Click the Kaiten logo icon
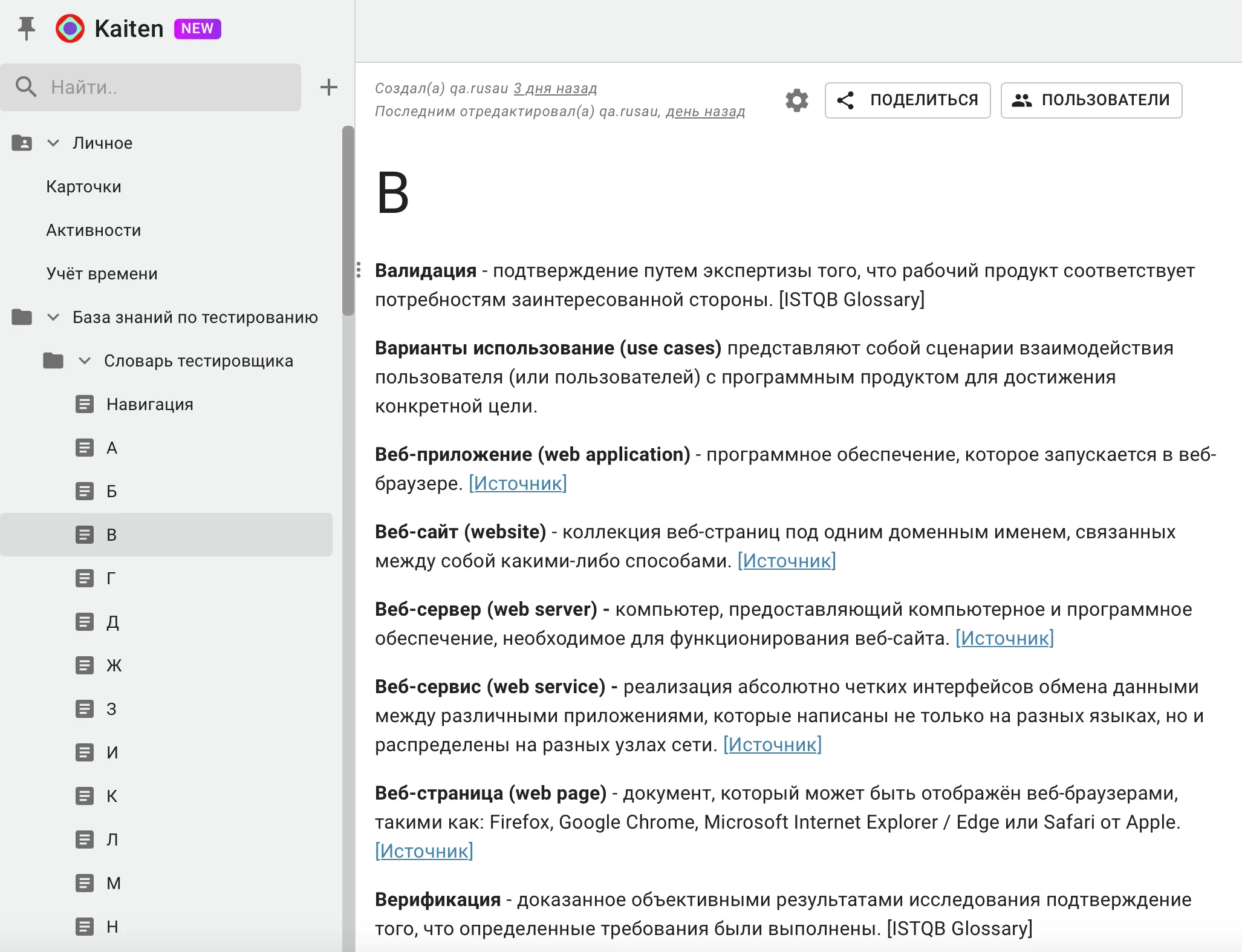This screenshot has width=1242, height=952. (70, 28)
